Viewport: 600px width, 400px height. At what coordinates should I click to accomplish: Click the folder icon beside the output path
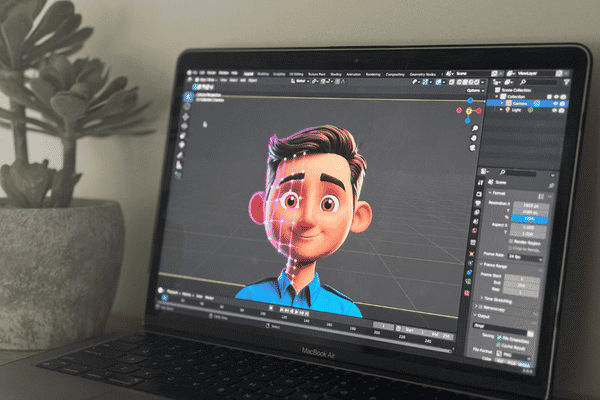tap(530, 334)
